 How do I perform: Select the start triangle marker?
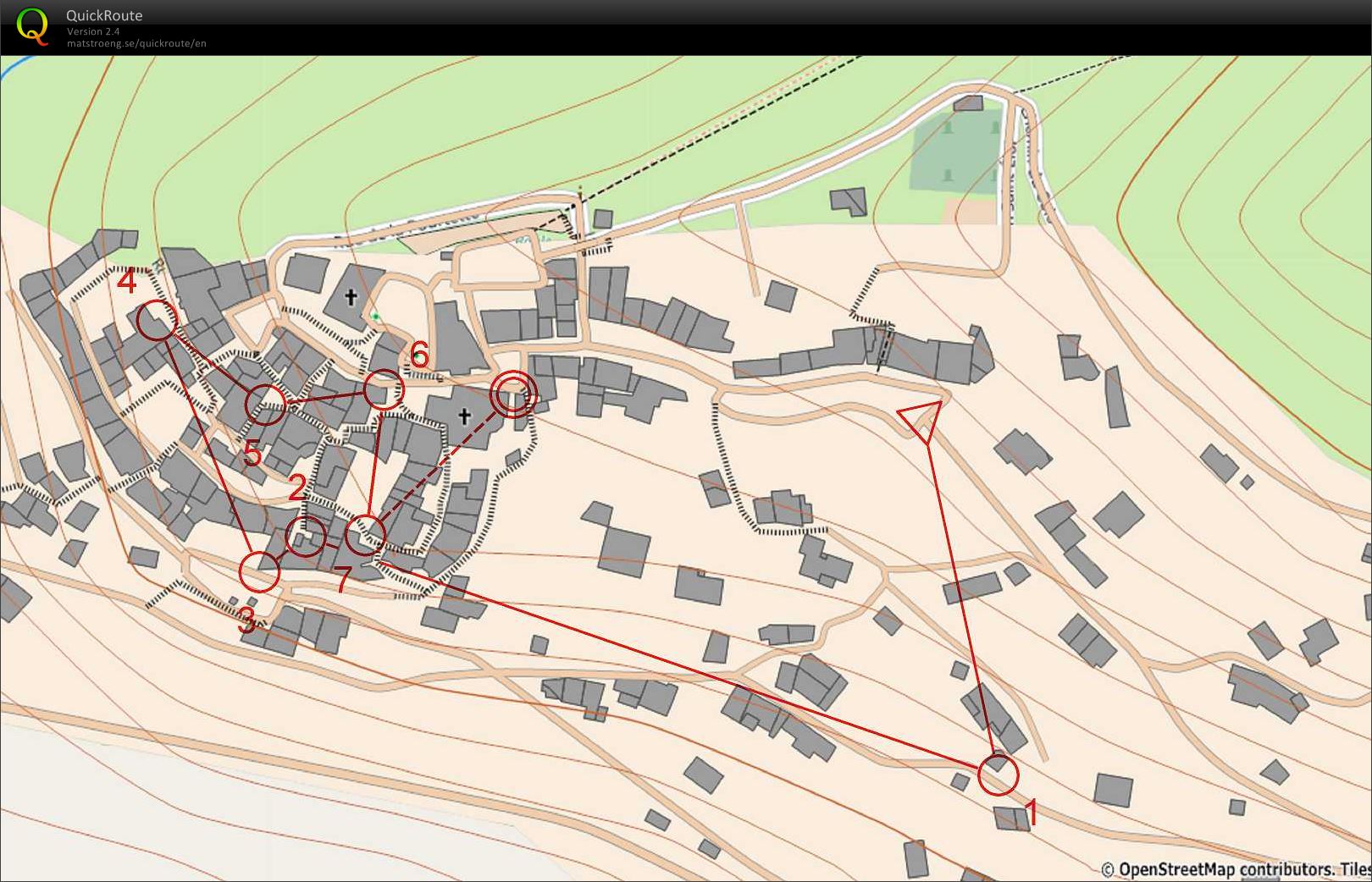point(921,420)
